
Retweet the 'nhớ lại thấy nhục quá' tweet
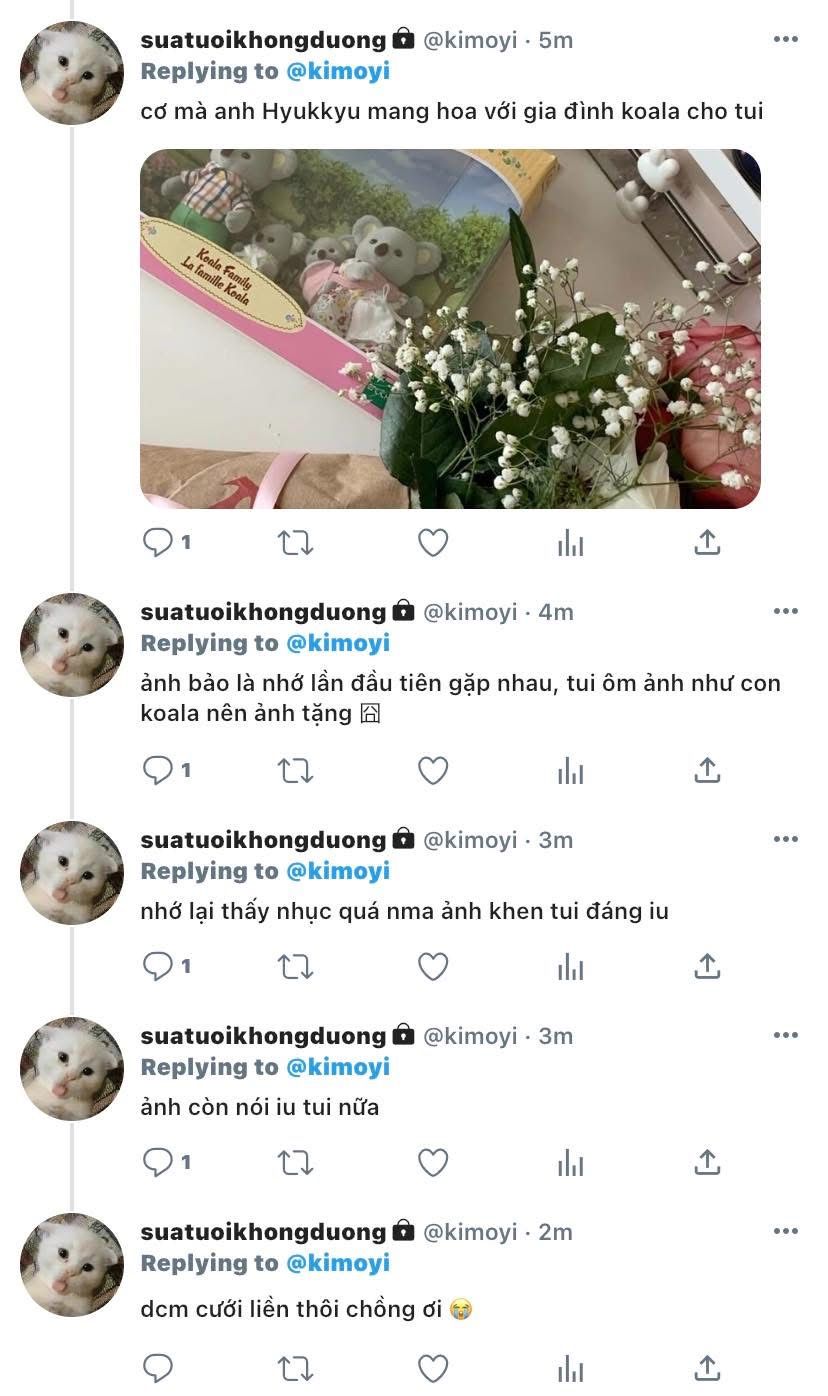295,967
